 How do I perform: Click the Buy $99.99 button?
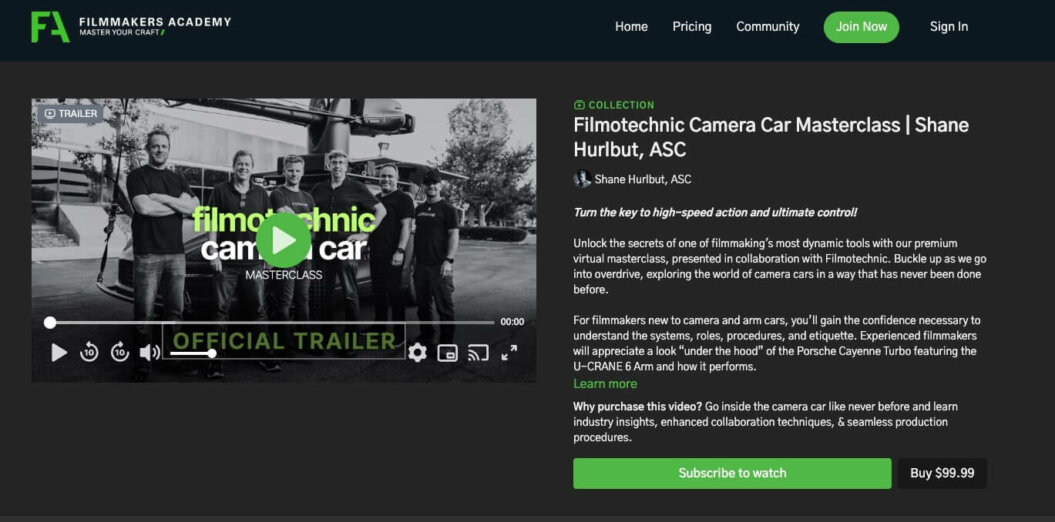pos(942,473)
